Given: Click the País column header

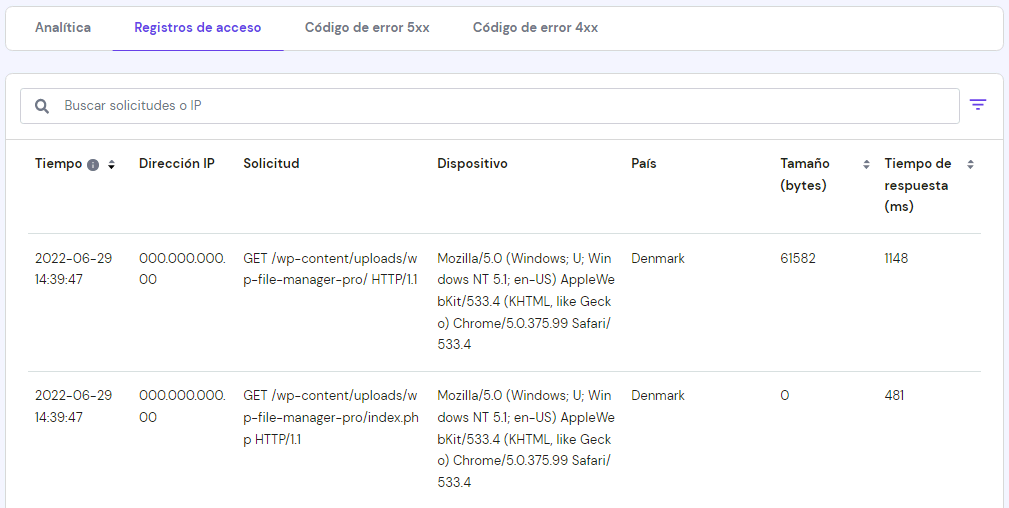Looking at the screenshot, I should click(x=644, y=164).
